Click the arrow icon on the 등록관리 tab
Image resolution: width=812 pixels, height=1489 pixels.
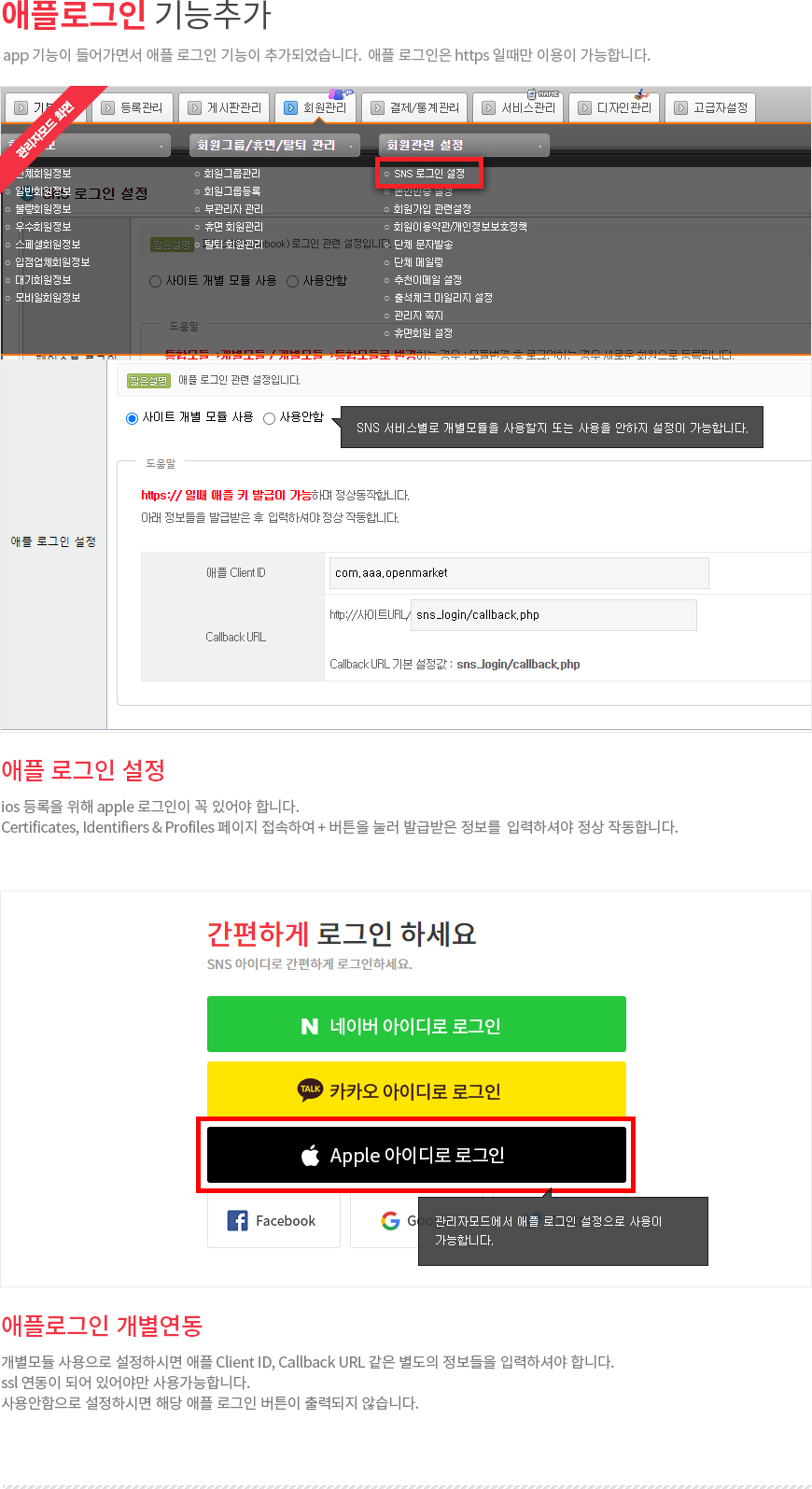click(108, 107)
